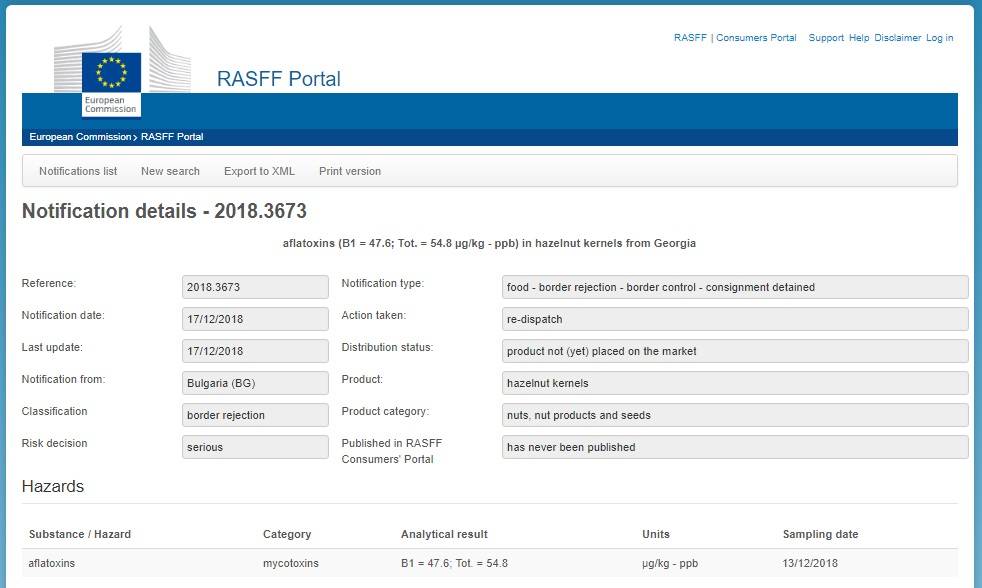
Task: Click the Product category: label
Action: (x=385, y=411)
